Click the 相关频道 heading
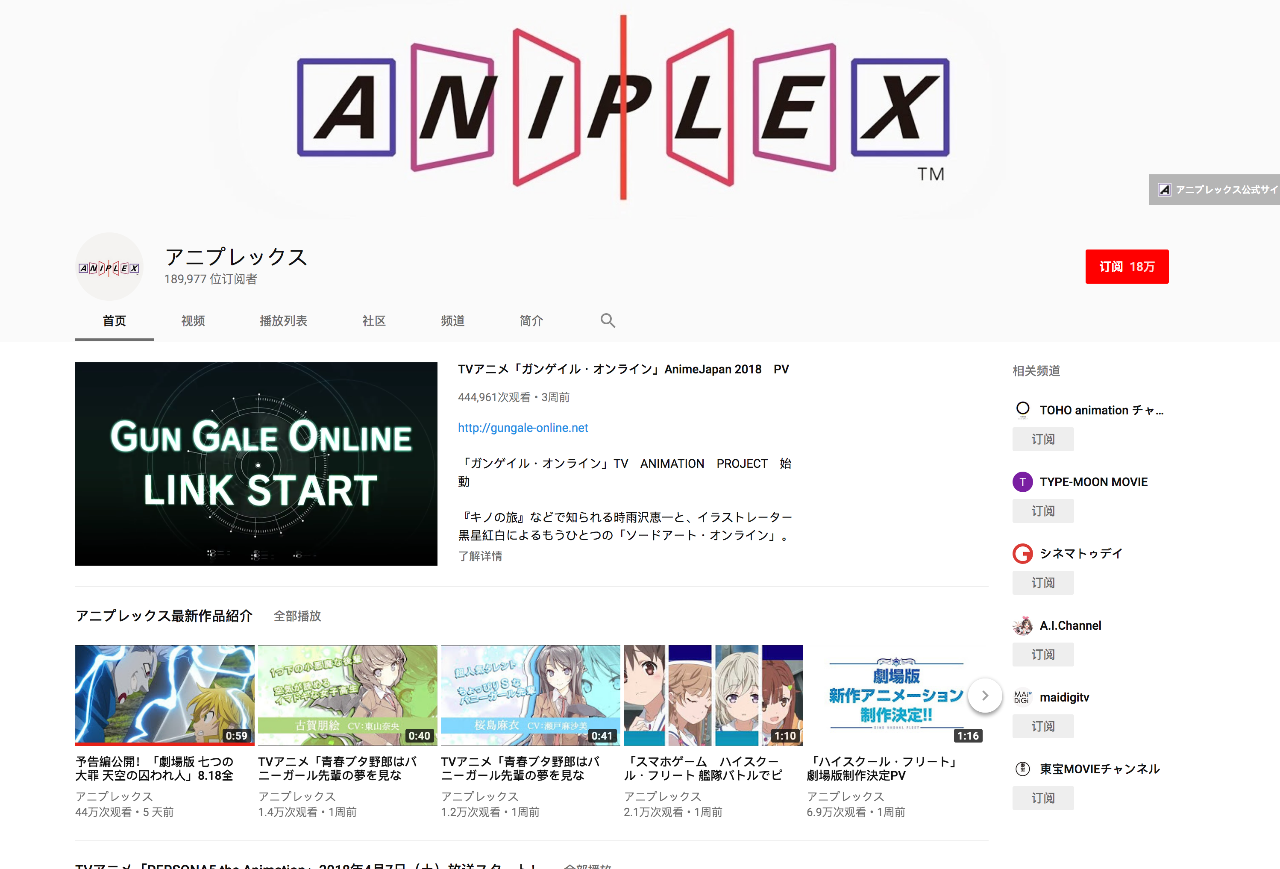The width and height of the screenshot is (1280, 869). coord(1037,371)
